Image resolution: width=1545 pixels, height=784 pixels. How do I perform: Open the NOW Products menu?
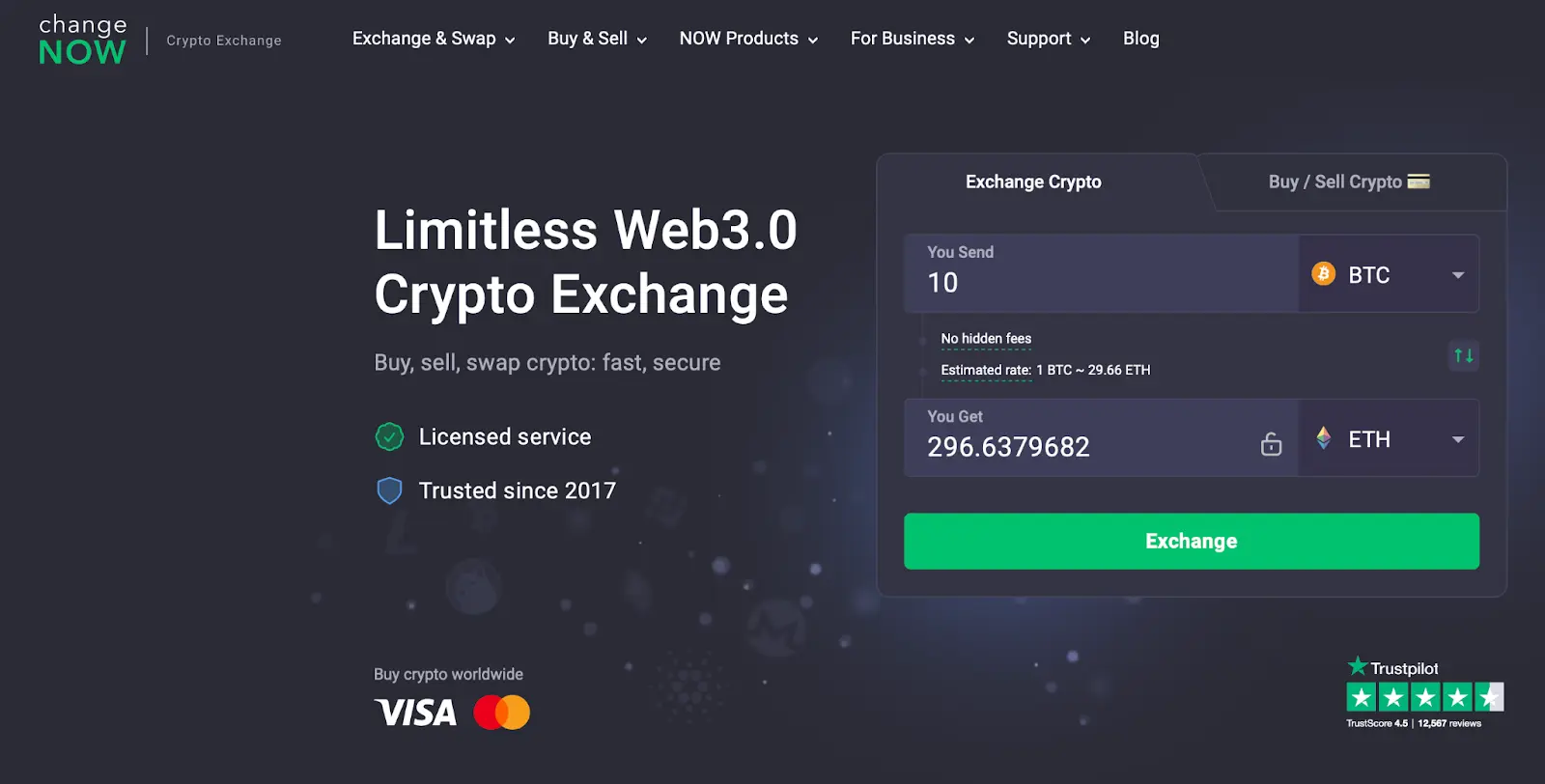point(748,39)
